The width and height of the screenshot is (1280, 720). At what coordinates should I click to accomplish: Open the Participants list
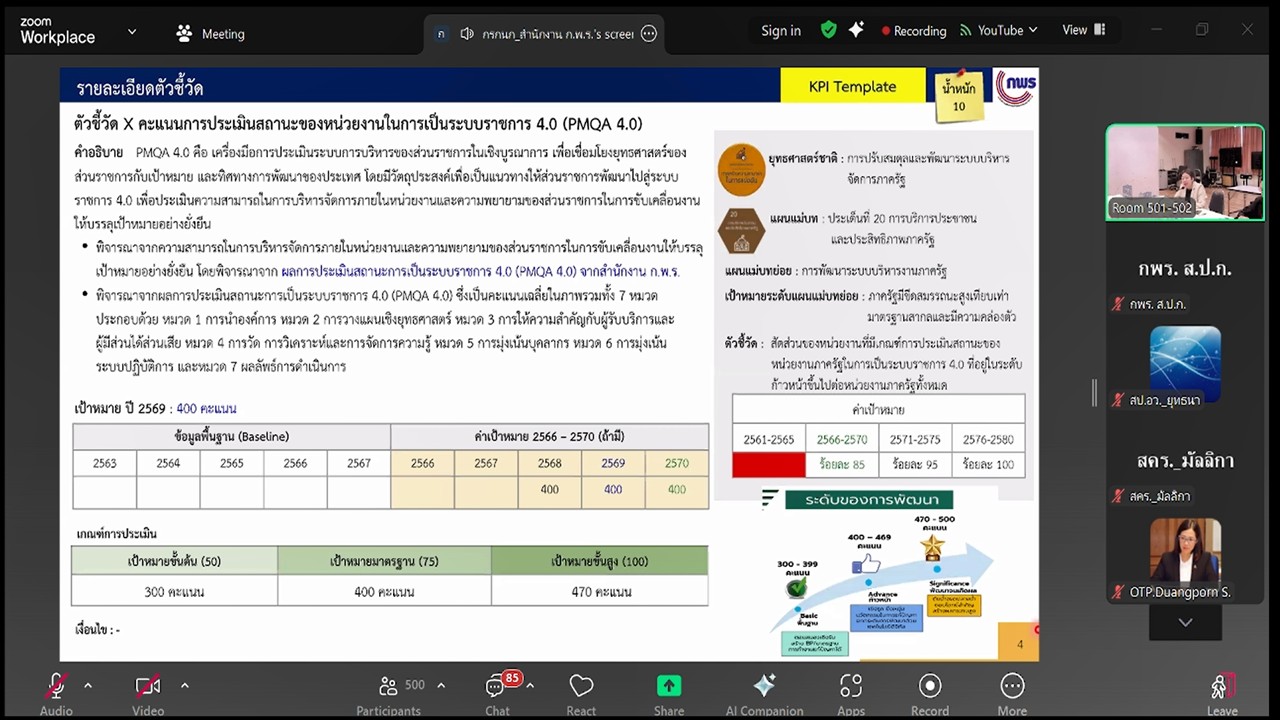(389, 692)
